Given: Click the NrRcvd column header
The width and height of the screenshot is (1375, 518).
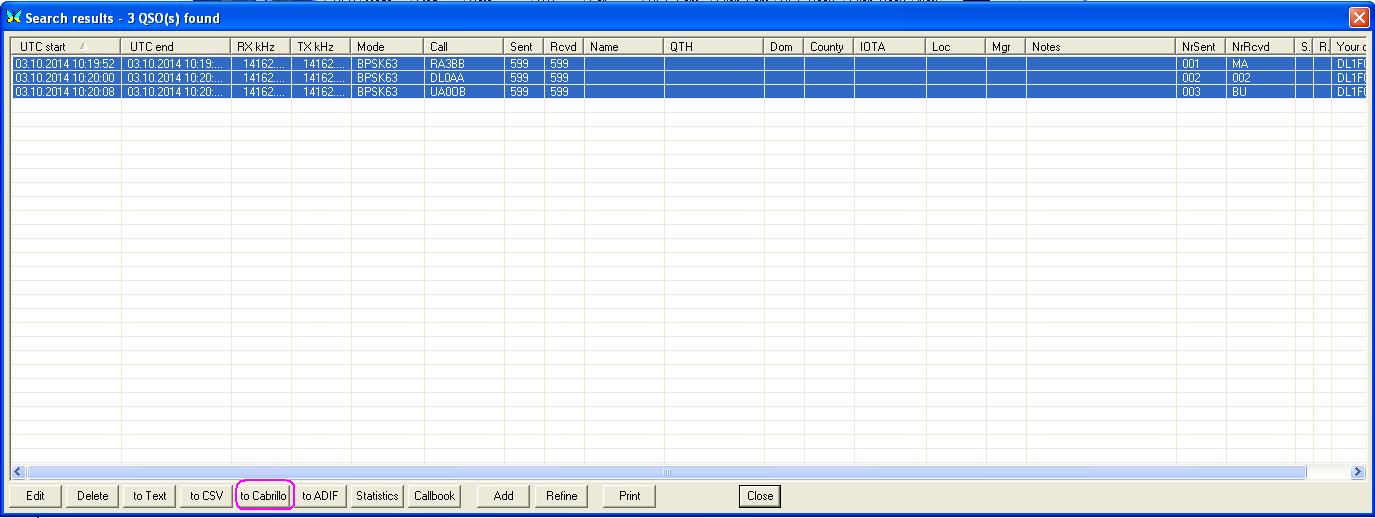Looking at the screenshot, I should pos(1259,47).
